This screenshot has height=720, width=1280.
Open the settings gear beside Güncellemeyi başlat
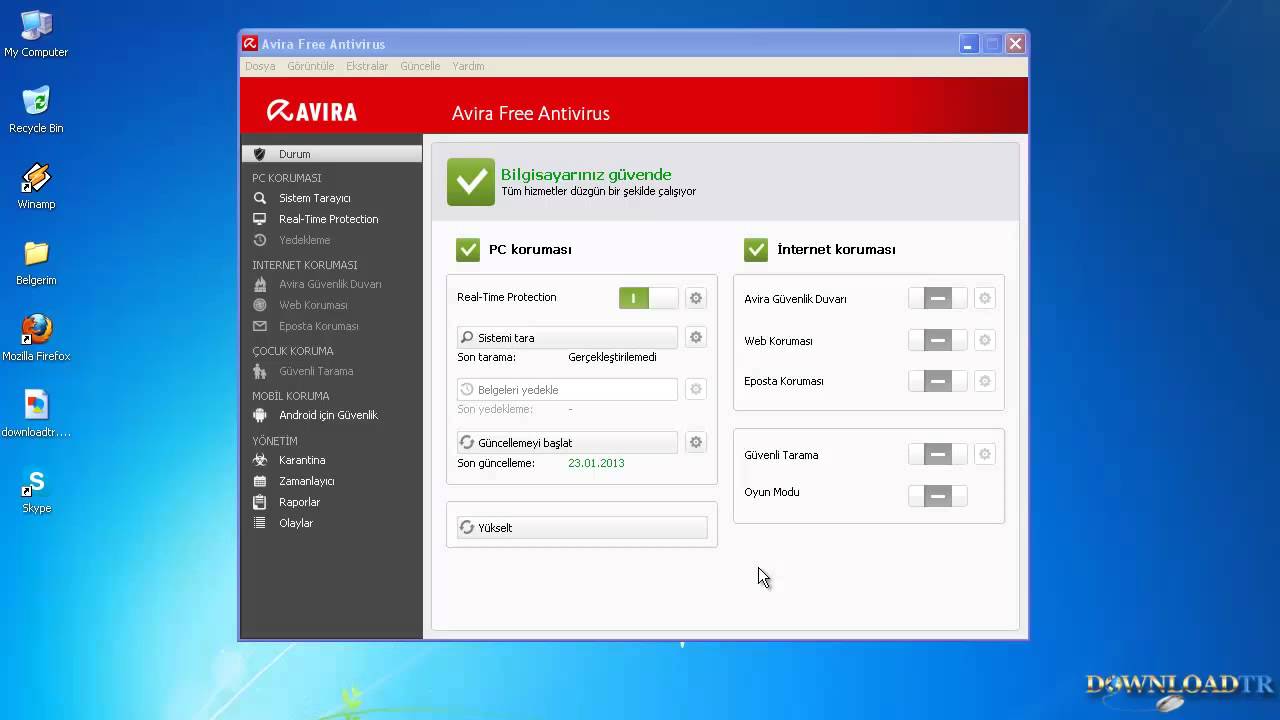tap(696, 442)
